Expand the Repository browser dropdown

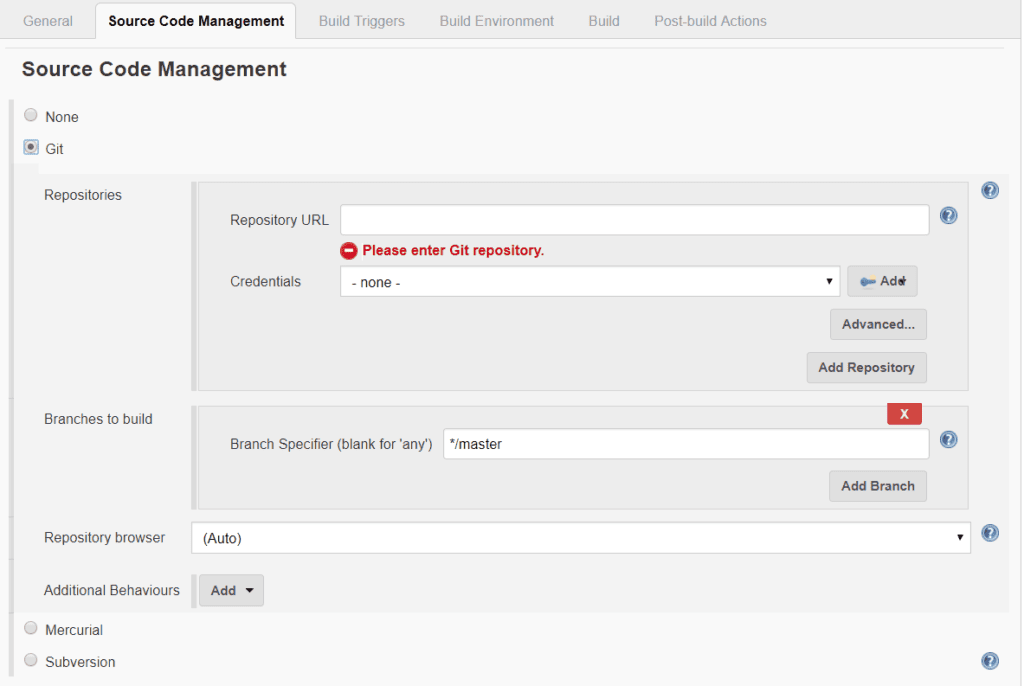point(580,538)
